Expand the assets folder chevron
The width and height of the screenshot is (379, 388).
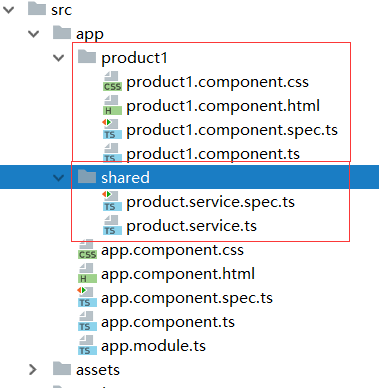[33, 370]
